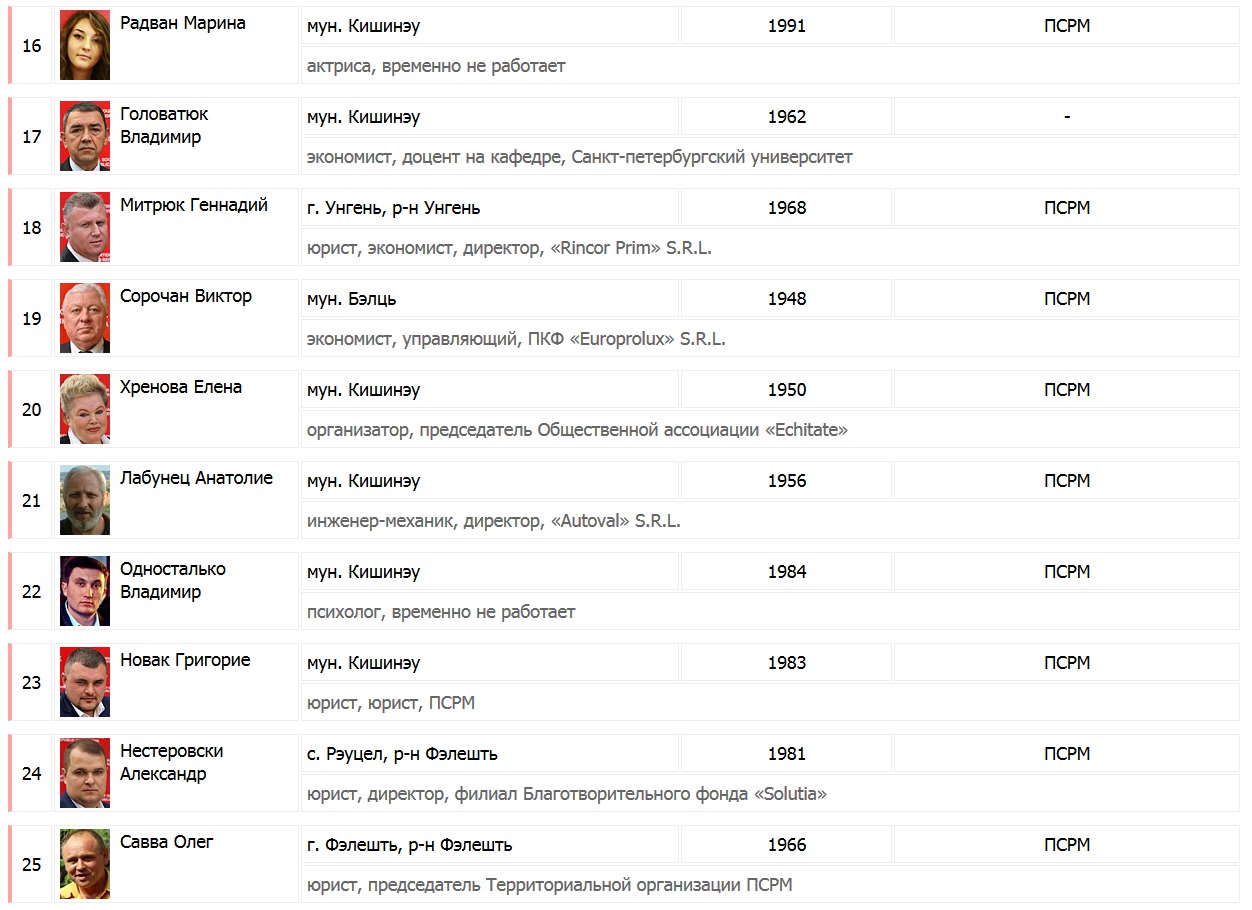The height and width of the screenshot is (910, 1252).
Task: Select Митрюк Геннадий's photo
Action: tap(85, 227)
